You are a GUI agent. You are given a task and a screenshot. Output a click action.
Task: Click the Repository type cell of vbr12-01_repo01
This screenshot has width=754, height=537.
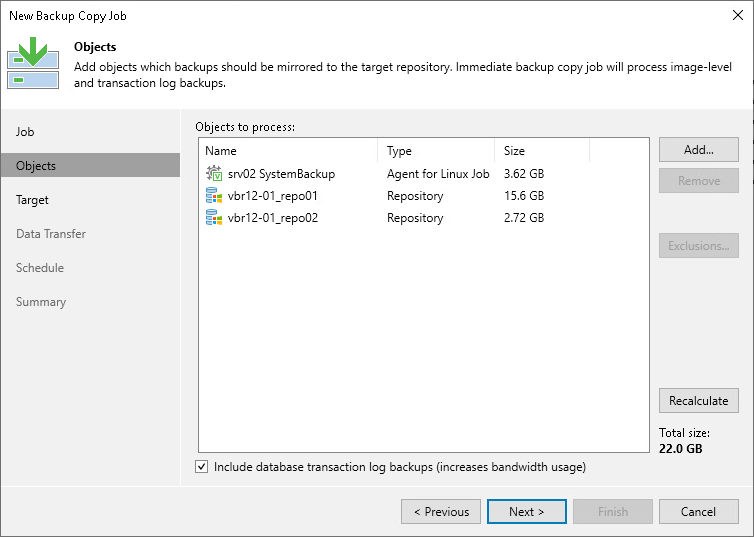(415, 196)
